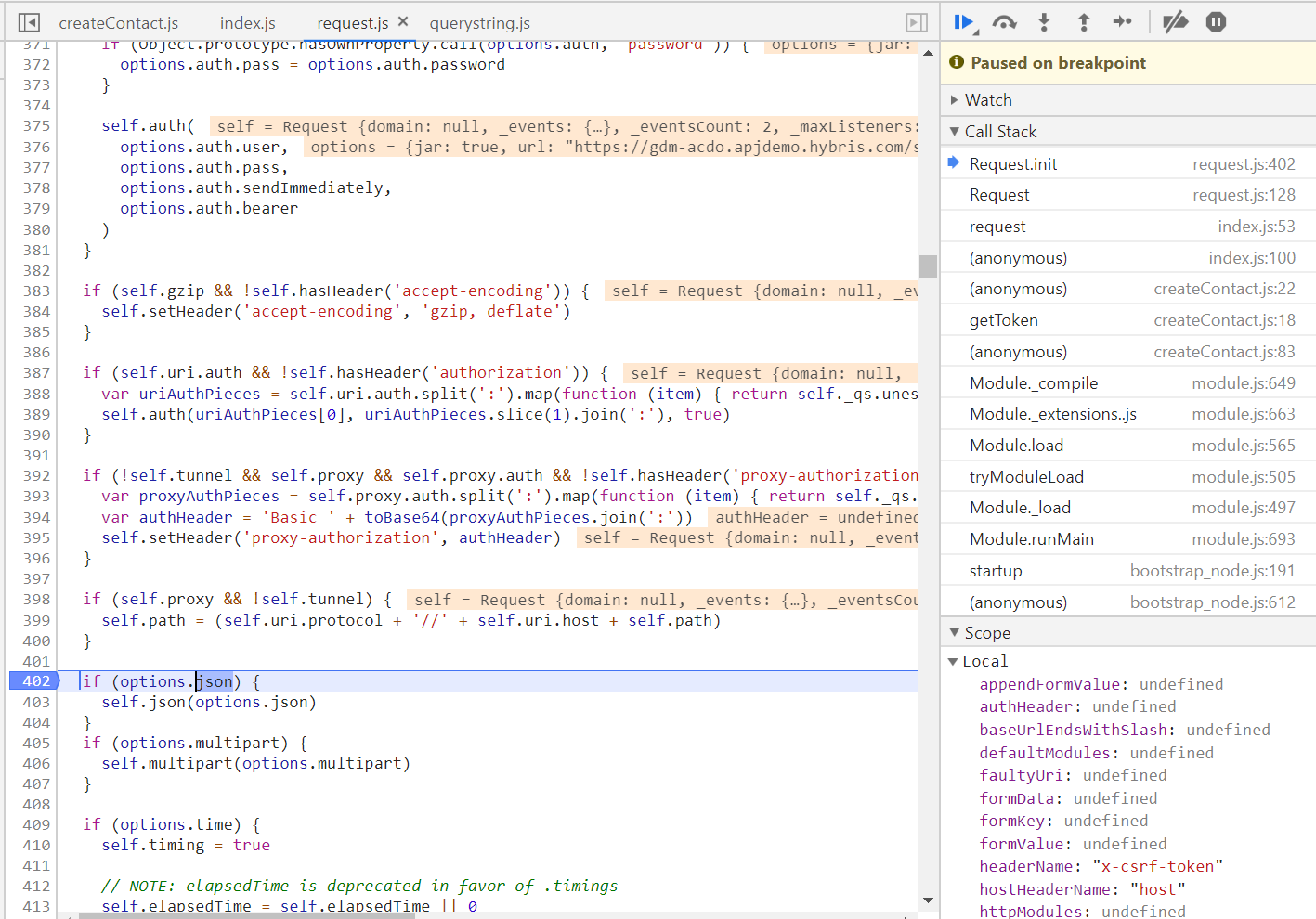Expand the Watch section
Viewport: 1316px width, 919px height.
[1127, 100]
